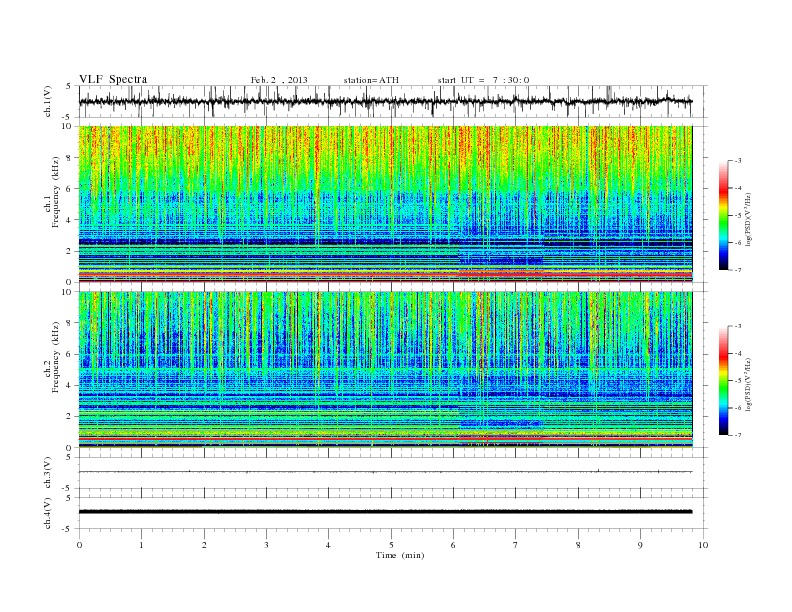
Task: Click the 'ch.3(V)' axis label
Action: click(x=48, y=473)
